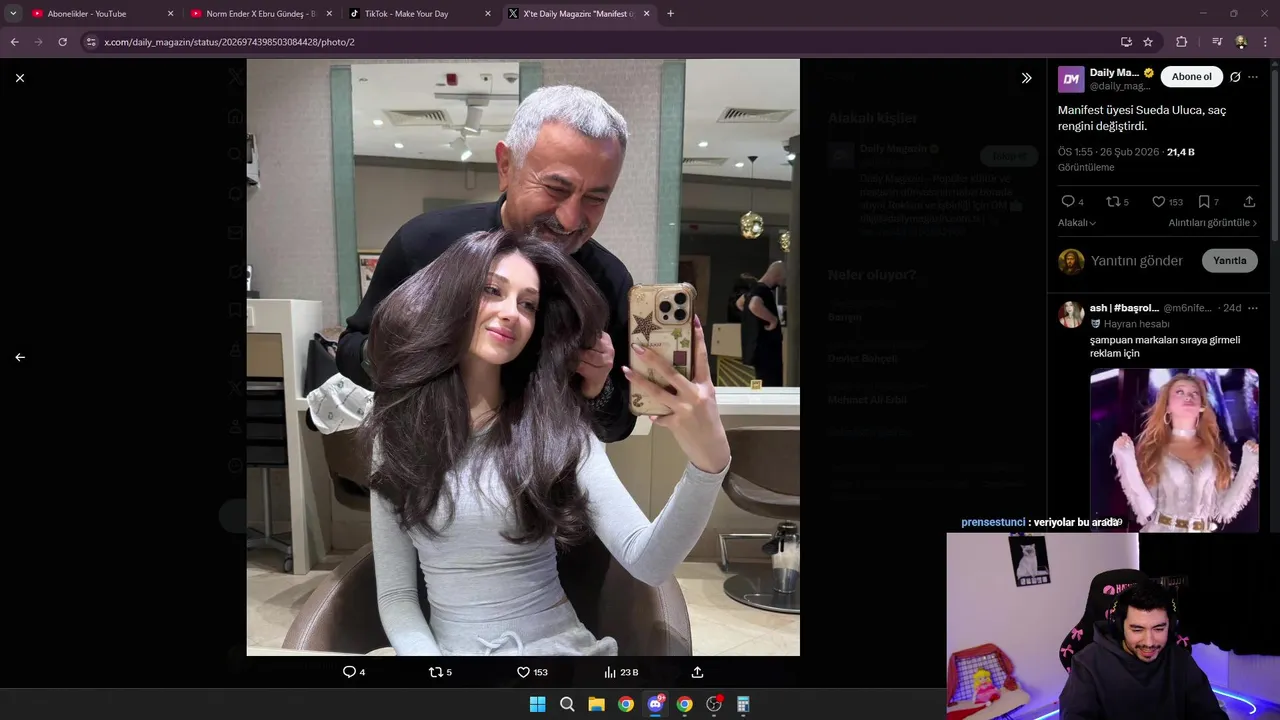The width and height of the screenshot is (1280, 720).
Task: Open Calculator from the taskbar
Action: (x=743, y=704)
